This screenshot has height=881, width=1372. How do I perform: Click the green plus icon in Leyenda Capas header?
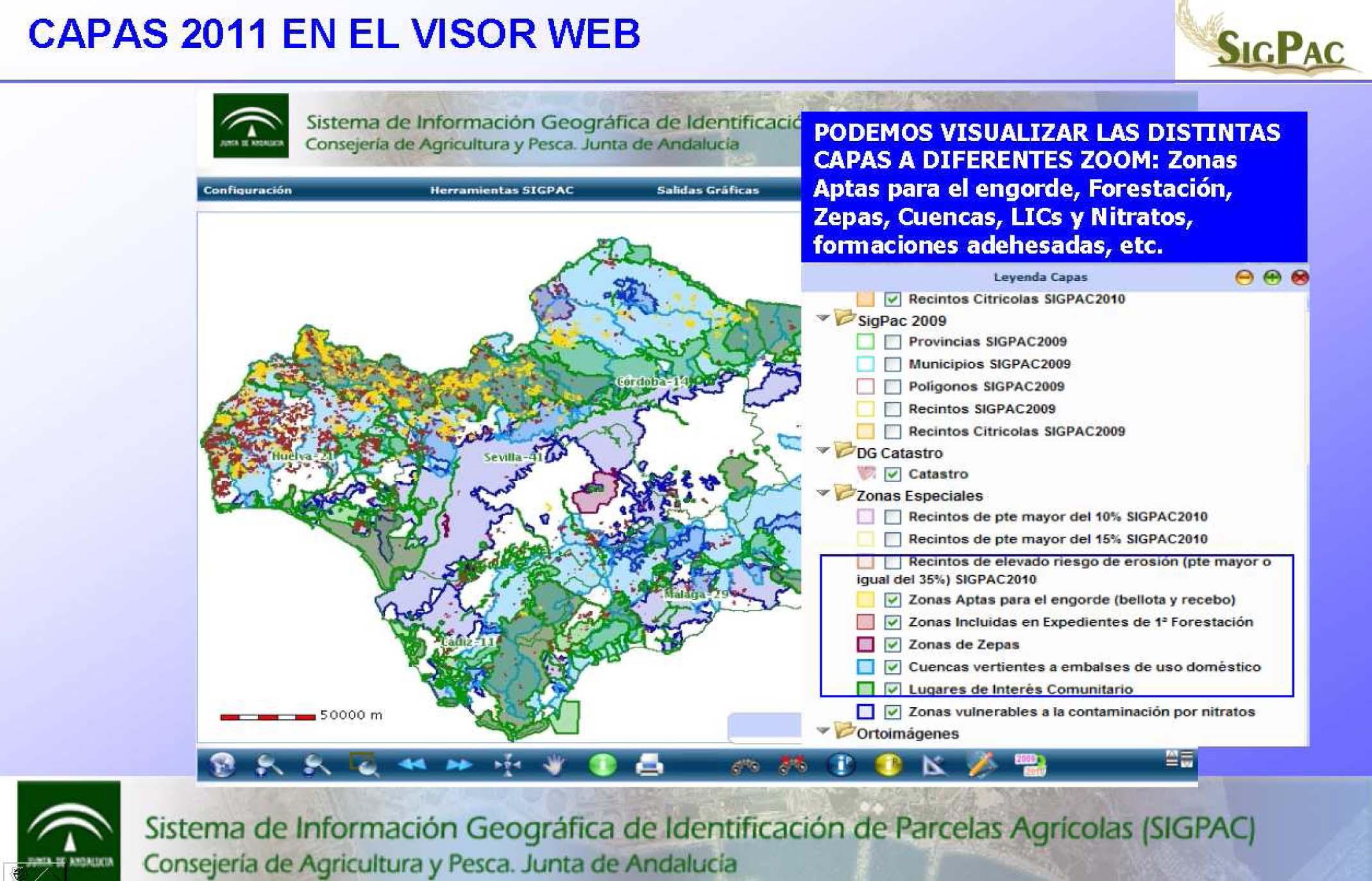[1272, 278]
